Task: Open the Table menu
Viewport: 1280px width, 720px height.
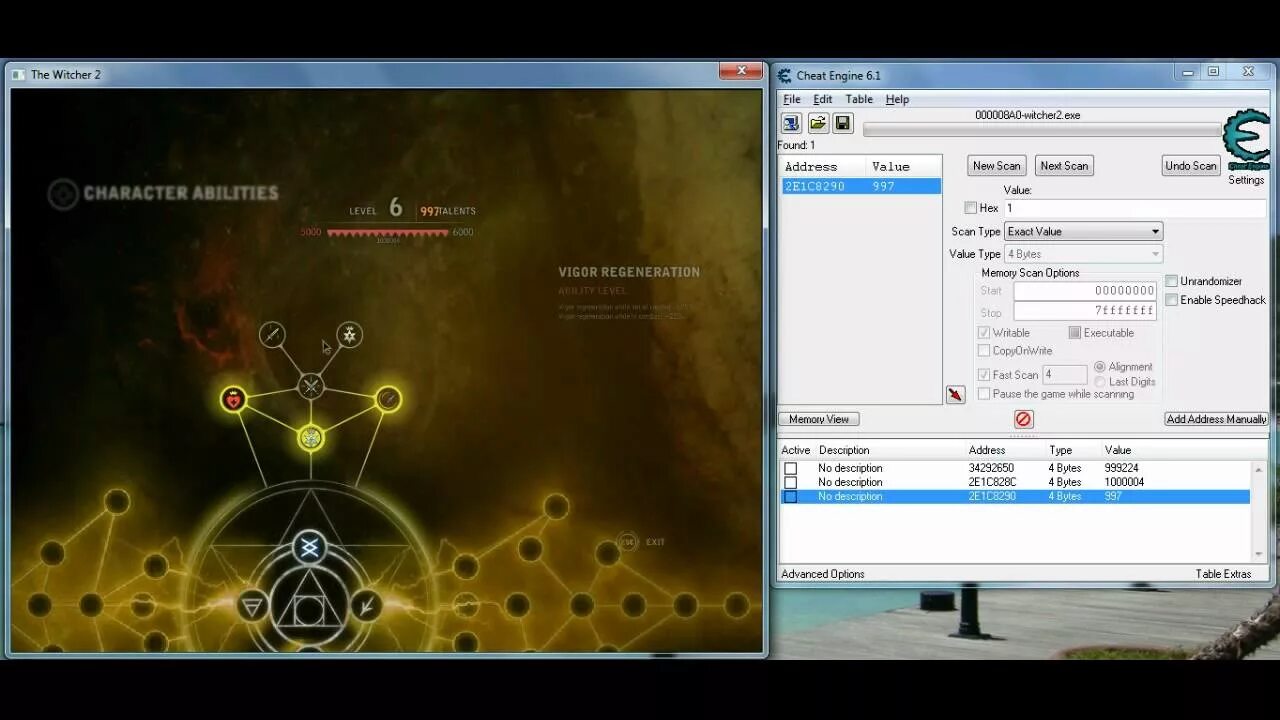Action: pos(859,99)
